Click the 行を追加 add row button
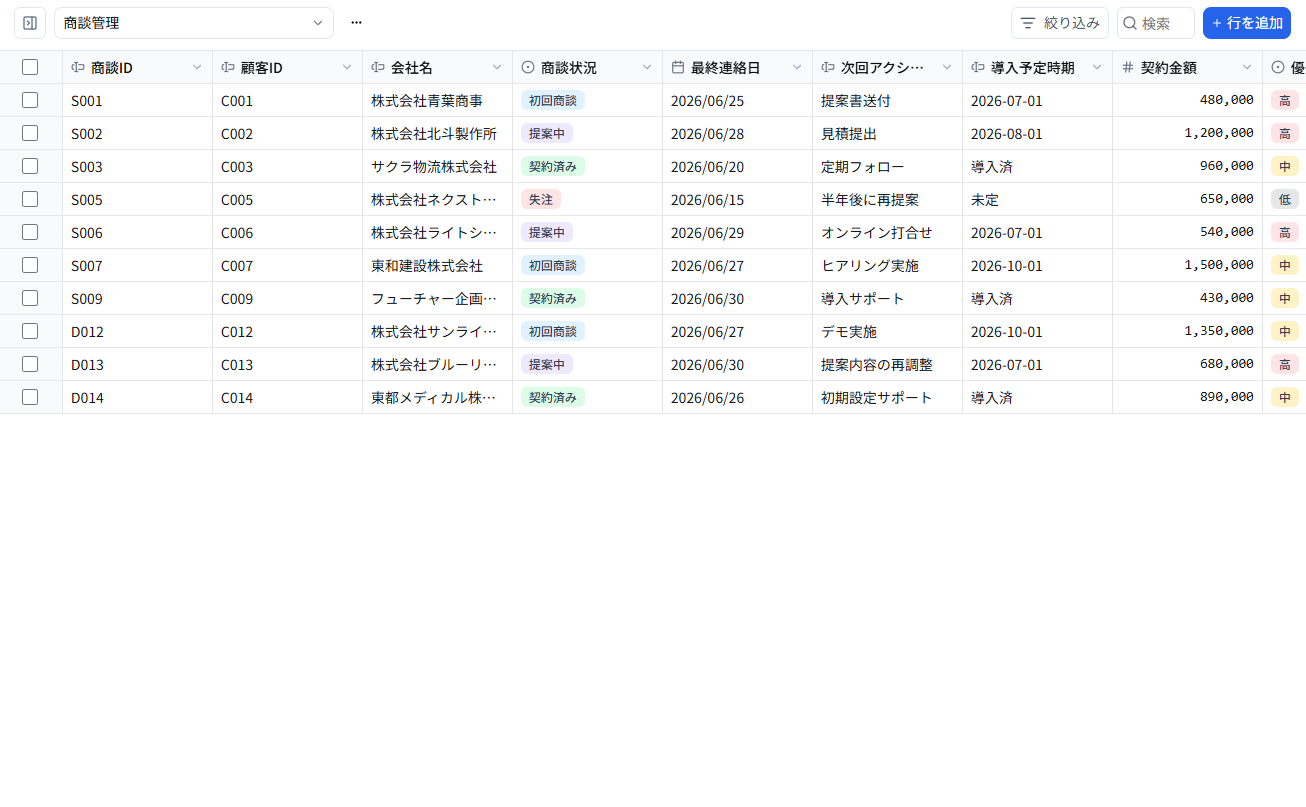1306x807 pixels. point(1247,23)
